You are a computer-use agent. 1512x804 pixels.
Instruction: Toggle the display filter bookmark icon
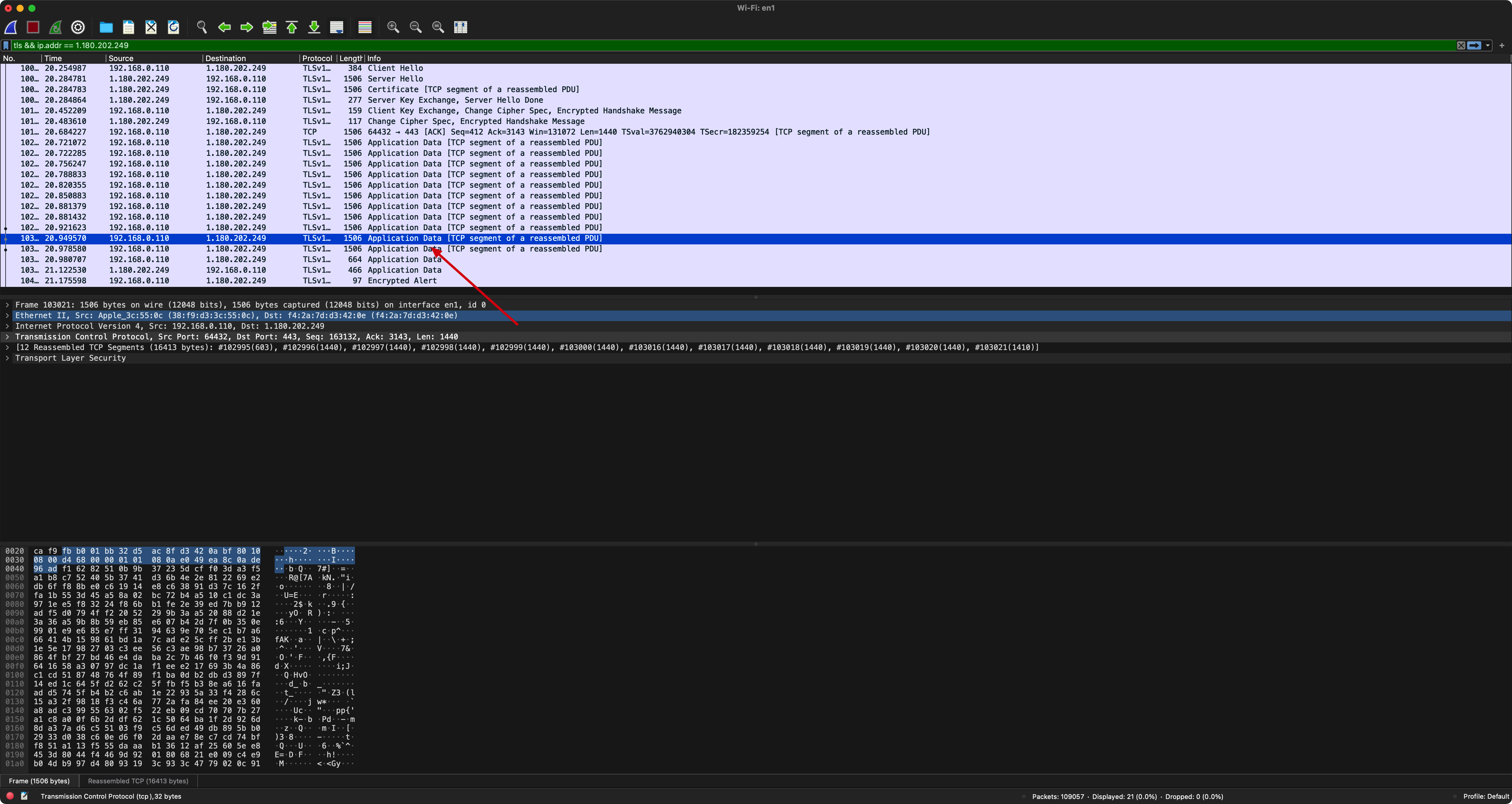pos(6,45)
